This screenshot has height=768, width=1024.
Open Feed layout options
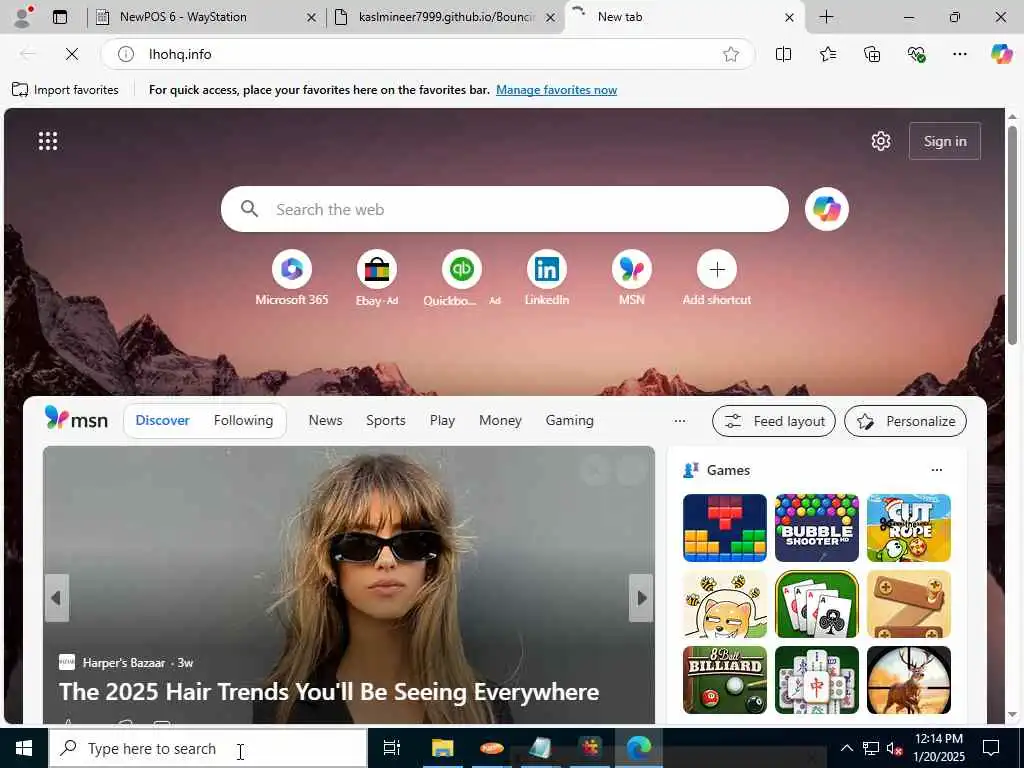[774, 421]
